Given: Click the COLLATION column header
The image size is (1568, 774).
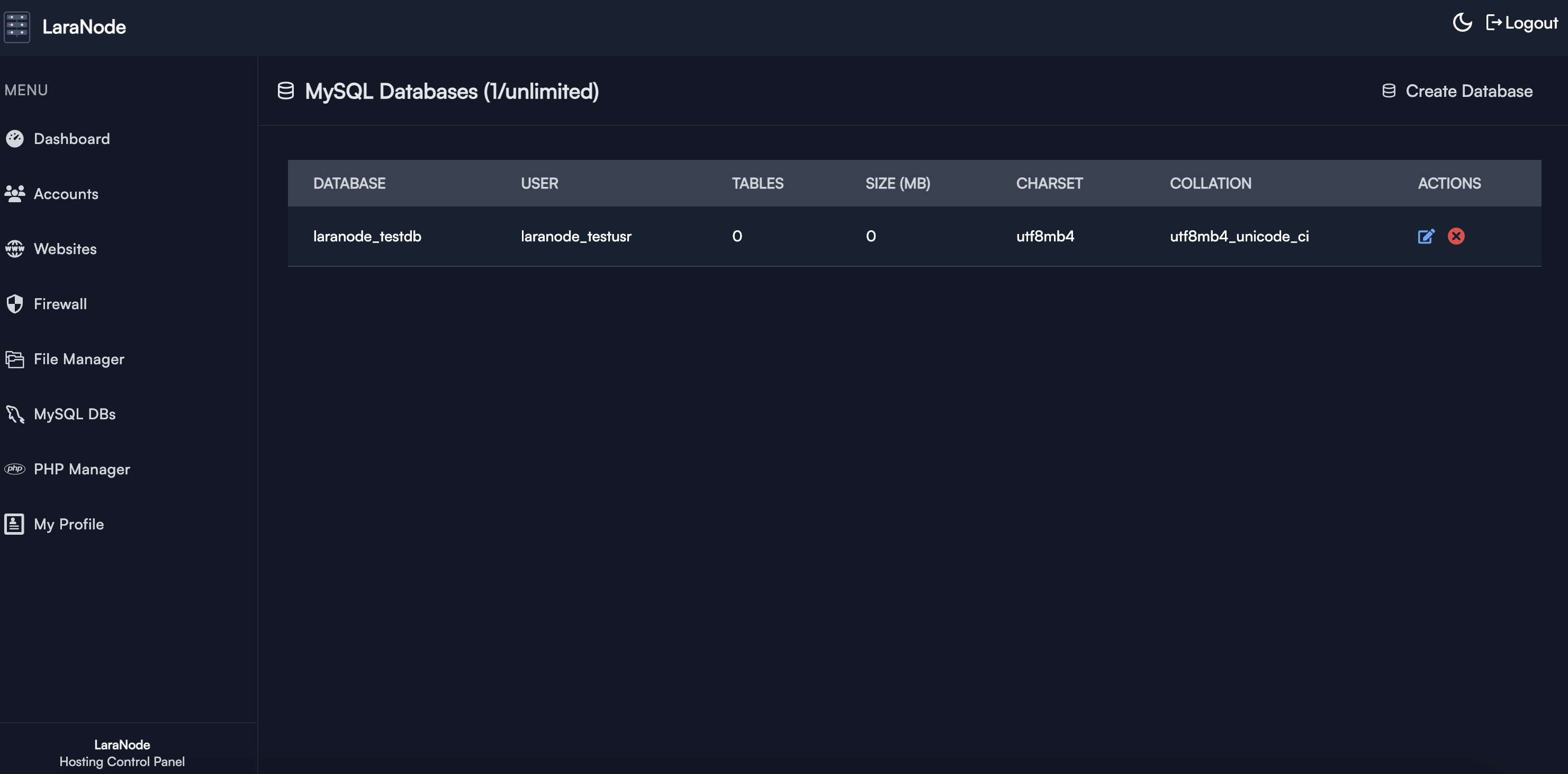Looking at the screenshot, I should 1210,183.
